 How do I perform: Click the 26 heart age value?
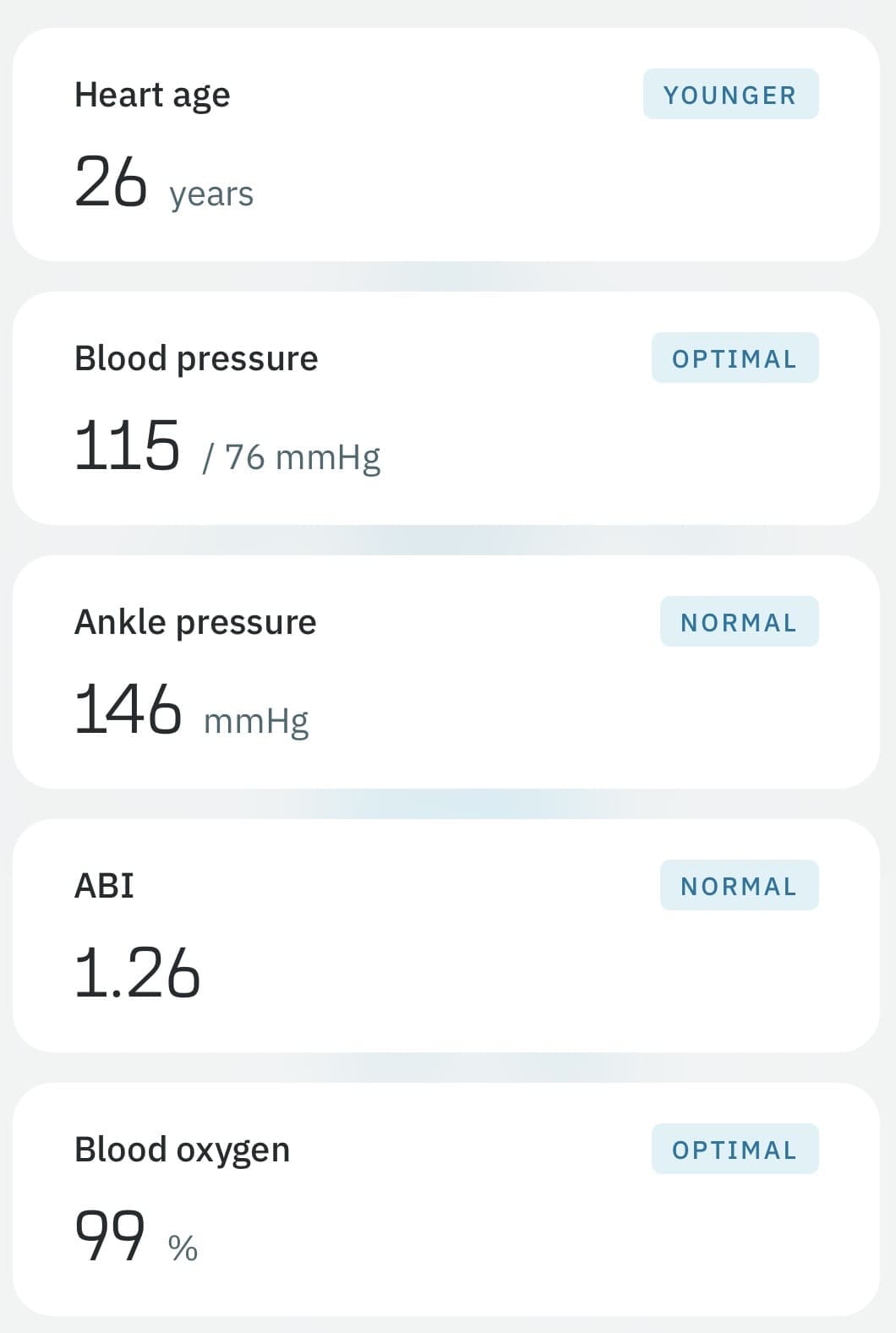coord(111,182)
